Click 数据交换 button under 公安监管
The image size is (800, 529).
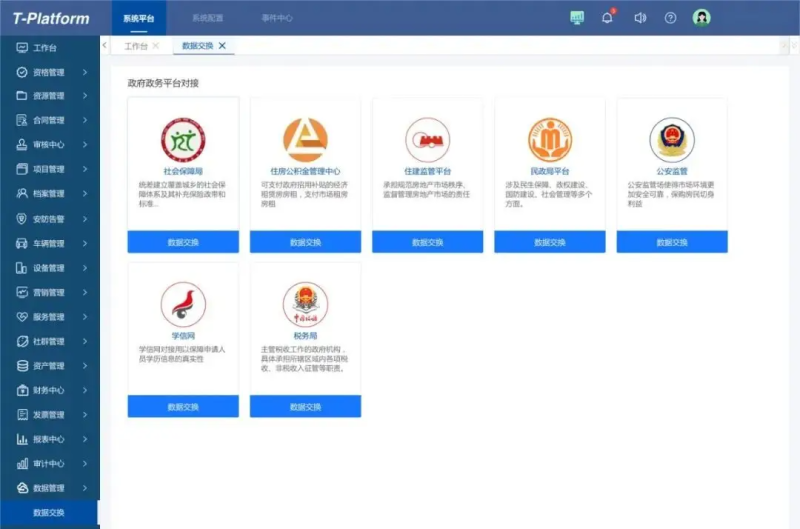[x=672, y=242]
